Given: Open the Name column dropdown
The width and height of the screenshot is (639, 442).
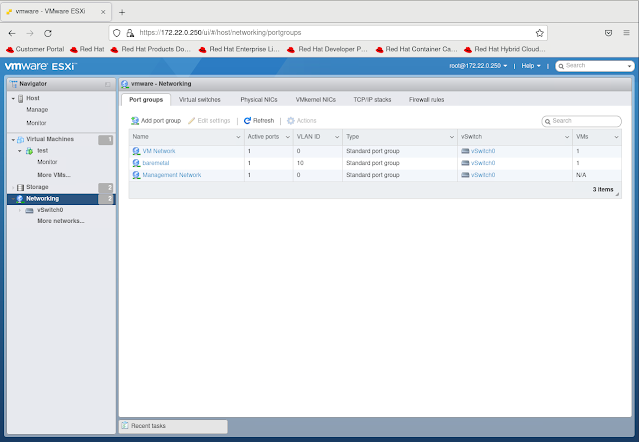Looking at the screenshot, I should point(238,137).
